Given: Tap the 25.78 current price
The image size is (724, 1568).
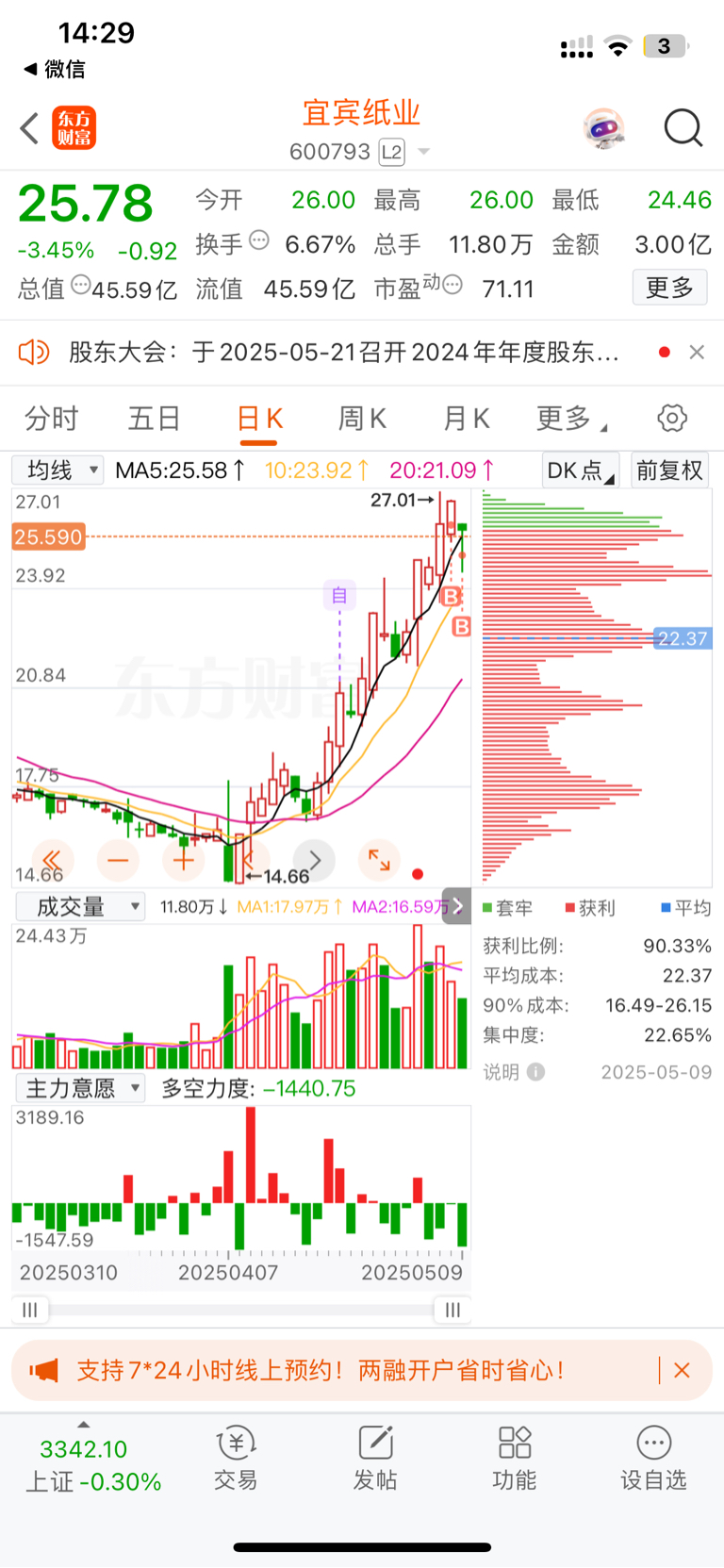Looking at the screenshot, I should point(86,203).
